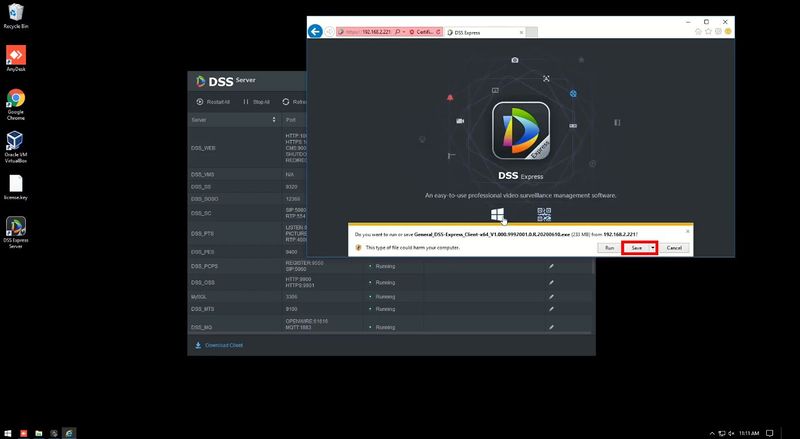Open the notification center icon in taskbar

pos(770,433)
